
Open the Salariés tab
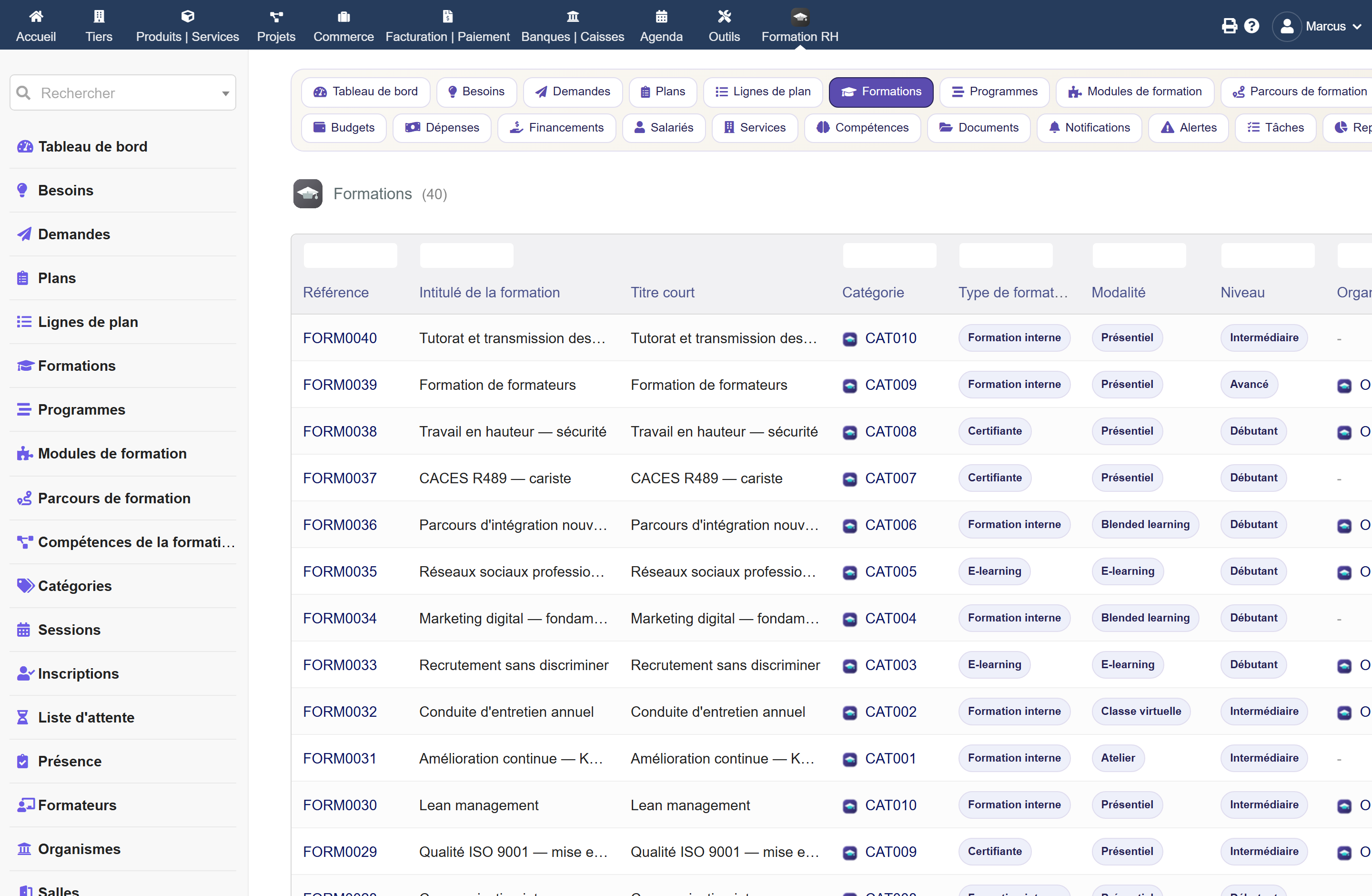tap(664, 127)
